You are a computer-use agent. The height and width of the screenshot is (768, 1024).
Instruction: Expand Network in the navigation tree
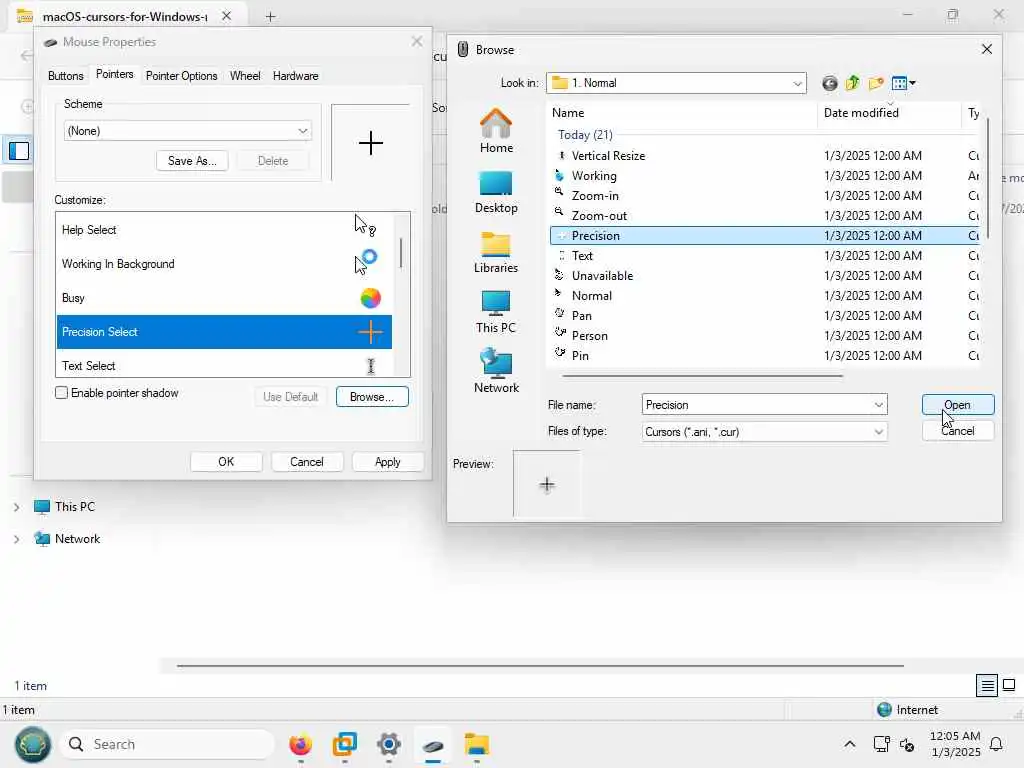(16, 539)
